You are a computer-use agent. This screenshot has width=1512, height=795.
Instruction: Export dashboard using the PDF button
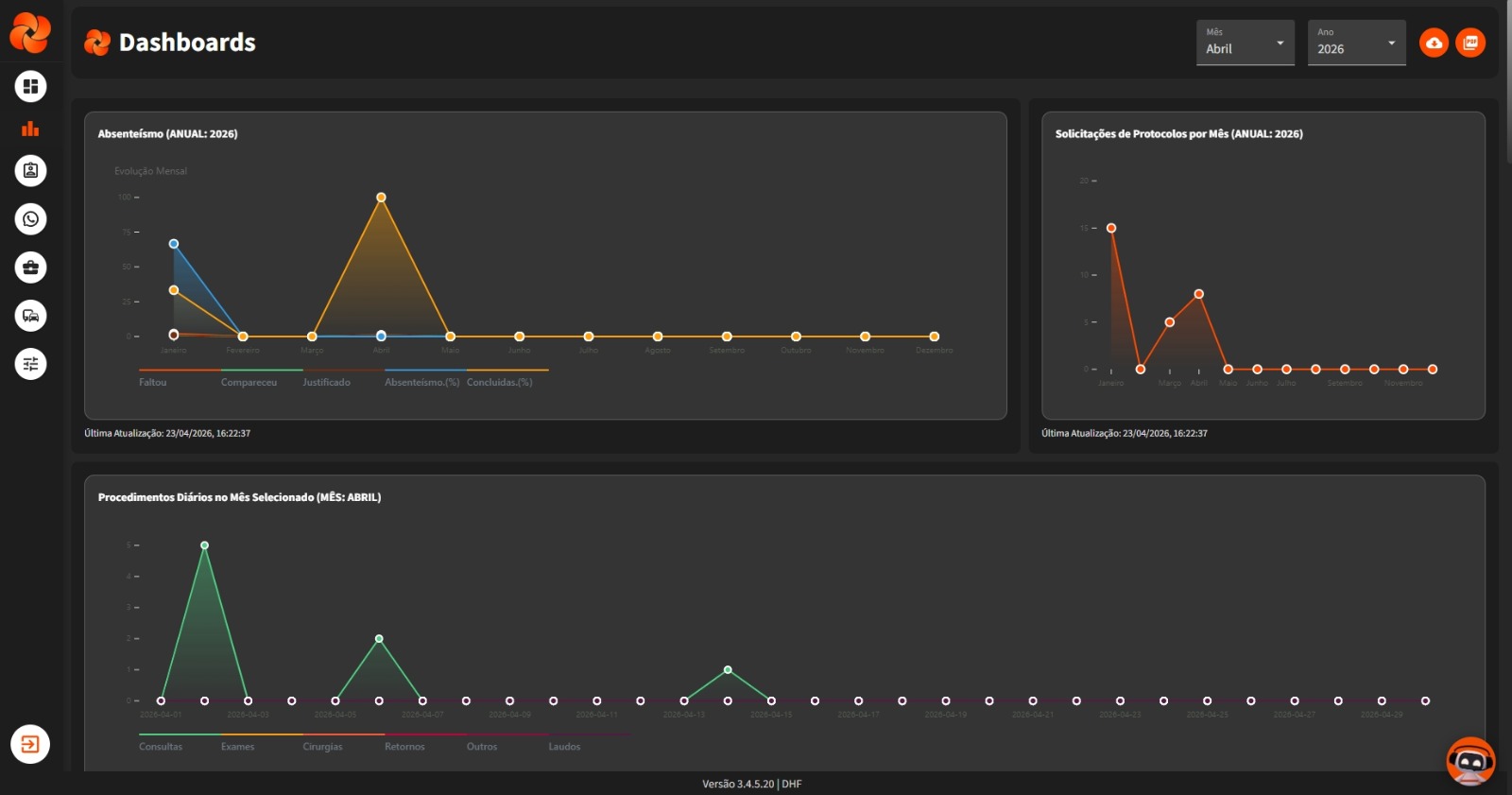point(1470,43)
